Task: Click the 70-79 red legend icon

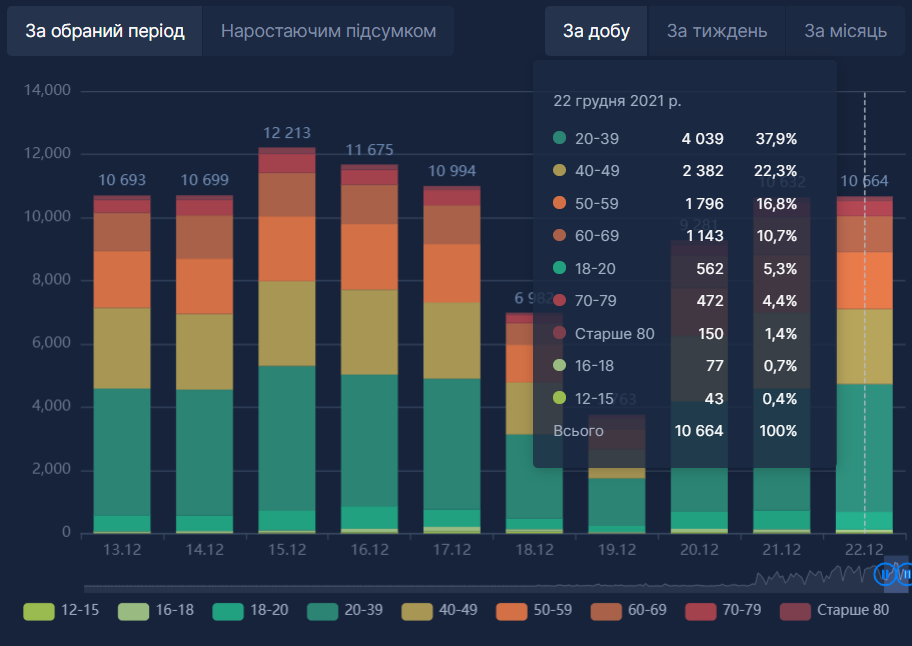Action: 702,610
